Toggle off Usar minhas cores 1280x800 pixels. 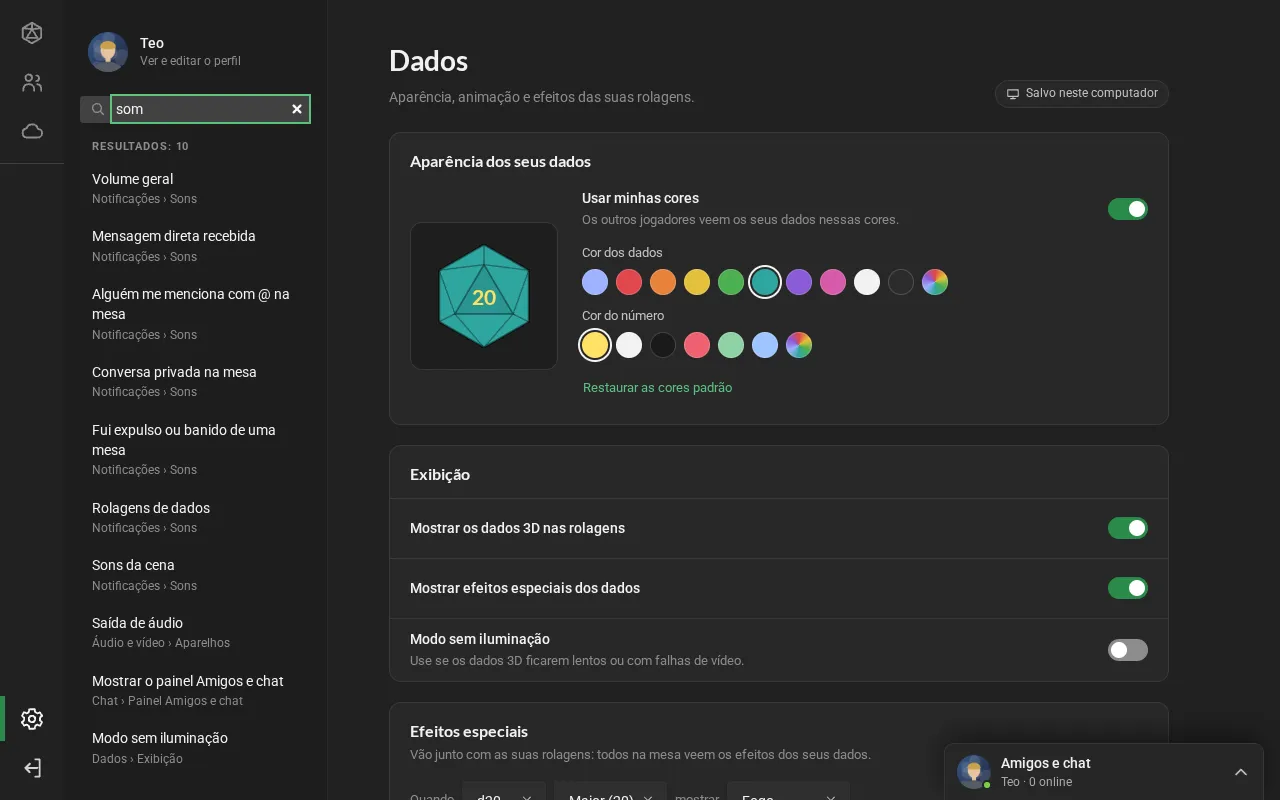1128,209
